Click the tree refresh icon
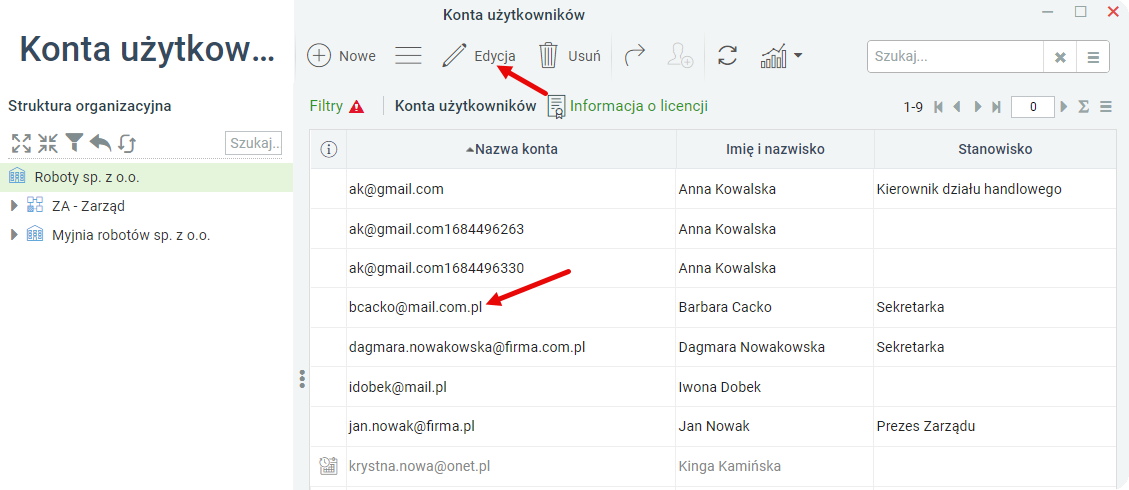 (127, 143)
